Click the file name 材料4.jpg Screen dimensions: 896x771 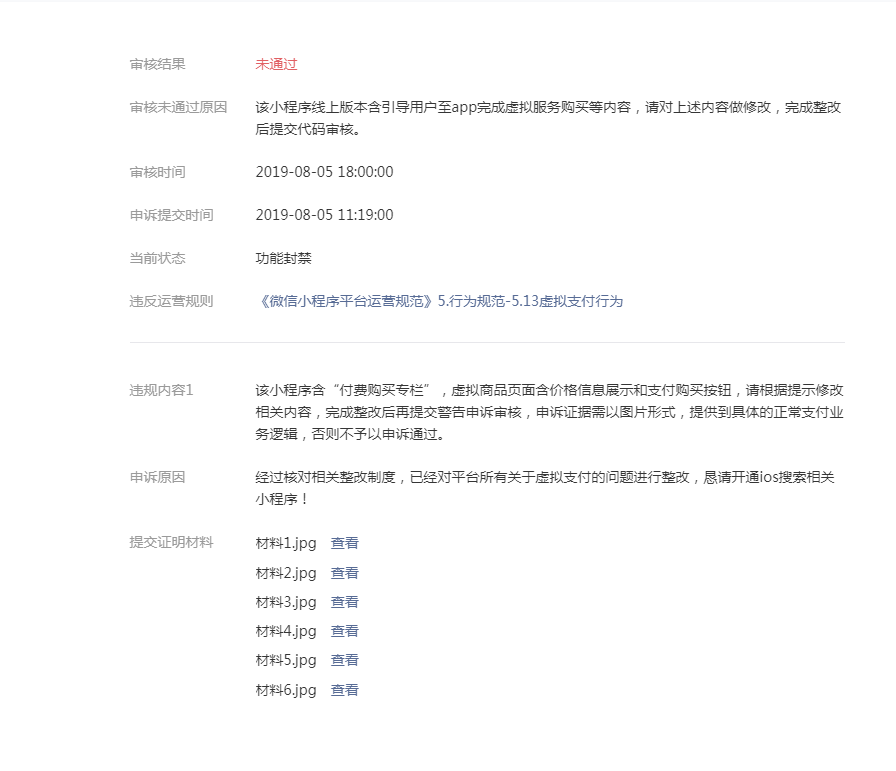coord(286,632)
